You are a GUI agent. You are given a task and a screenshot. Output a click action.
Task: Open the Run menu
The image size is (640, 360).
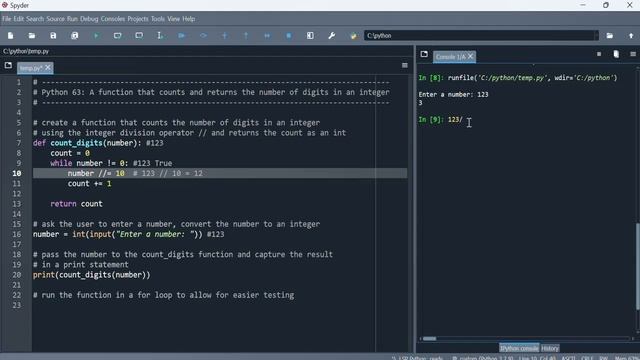(x=72, y=19)
